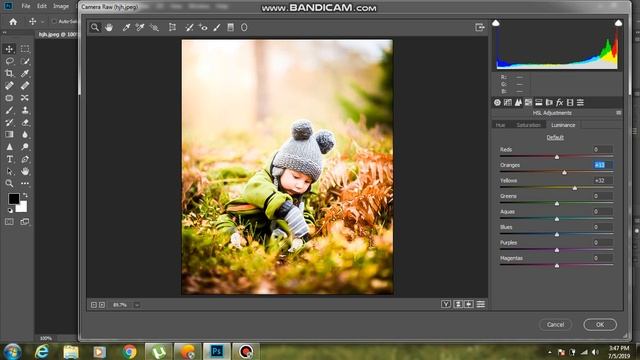
Task: Switch to the Saturation tab
Action: click(528, 125)
